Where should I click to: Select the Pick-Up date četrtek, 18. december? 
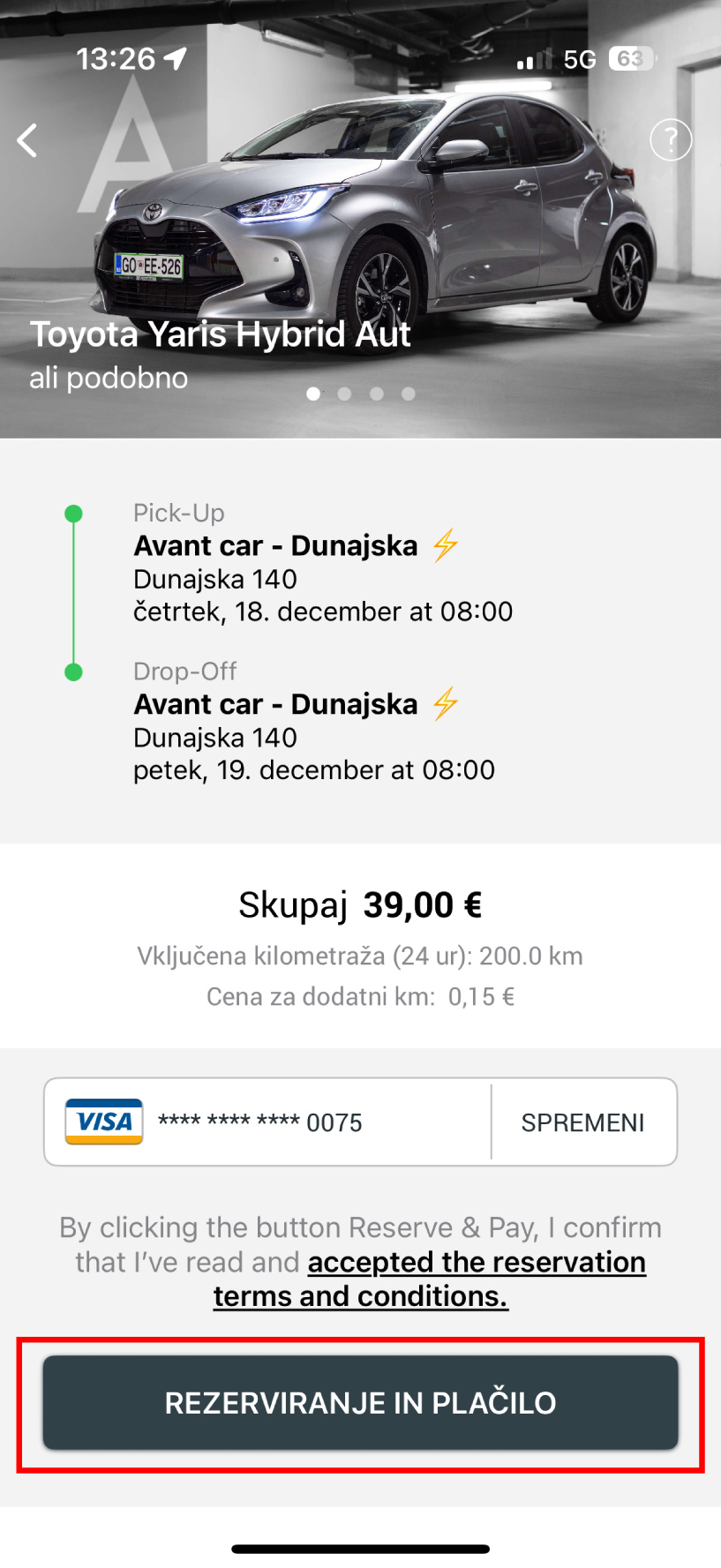click(x=323, y=611)
